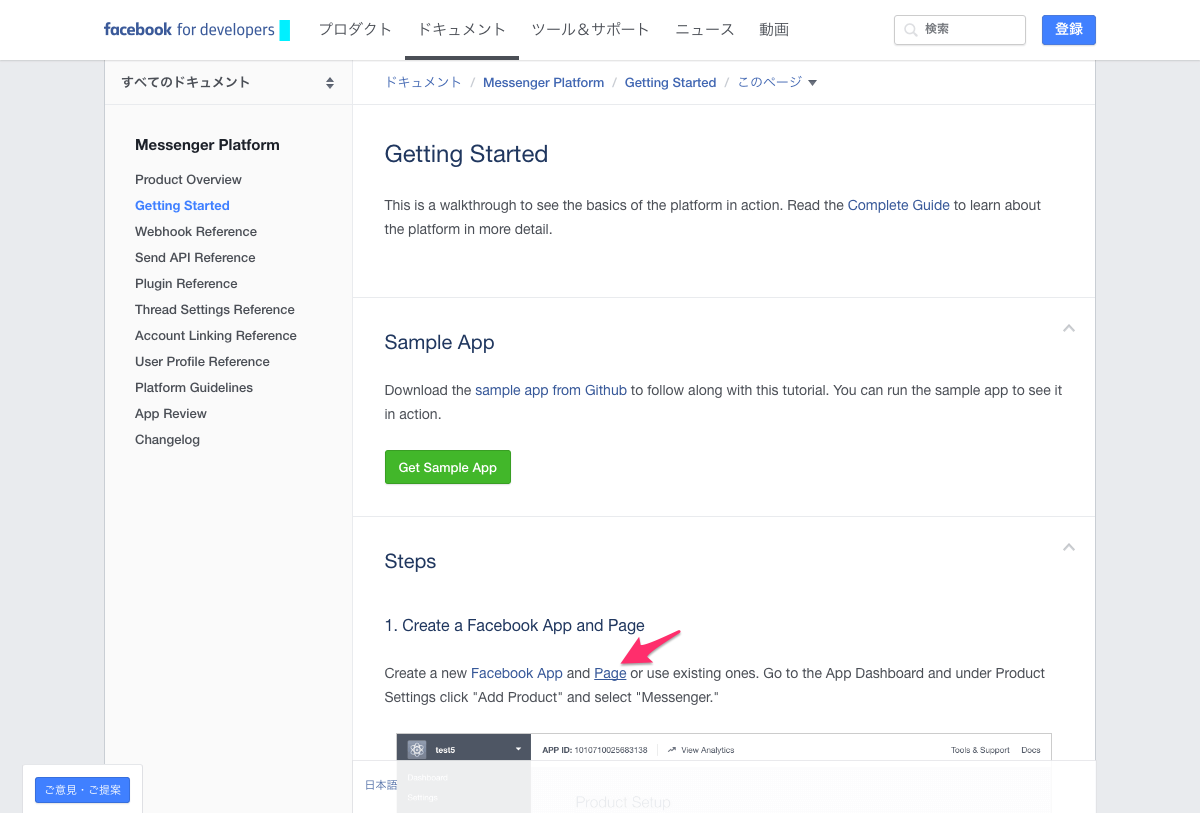Click the search magnifier icon

[x=910, y=30]
